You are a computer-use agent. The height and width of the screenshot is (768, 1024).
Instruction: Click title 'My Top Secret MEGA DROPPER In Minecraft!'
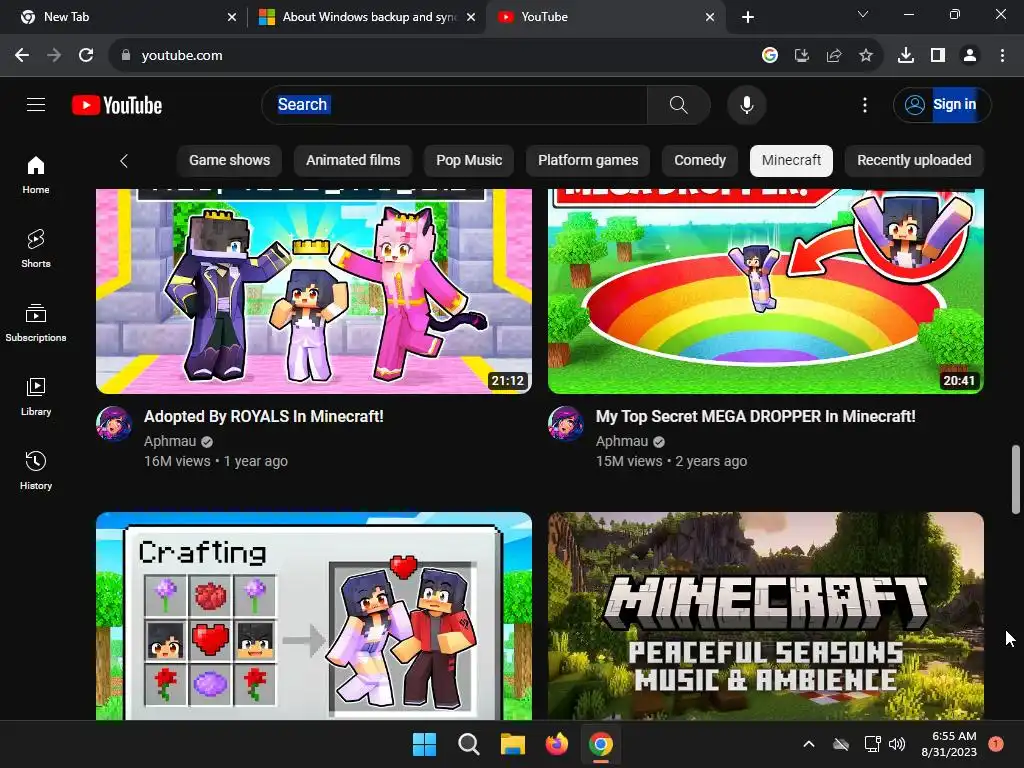tap(756, 417)
